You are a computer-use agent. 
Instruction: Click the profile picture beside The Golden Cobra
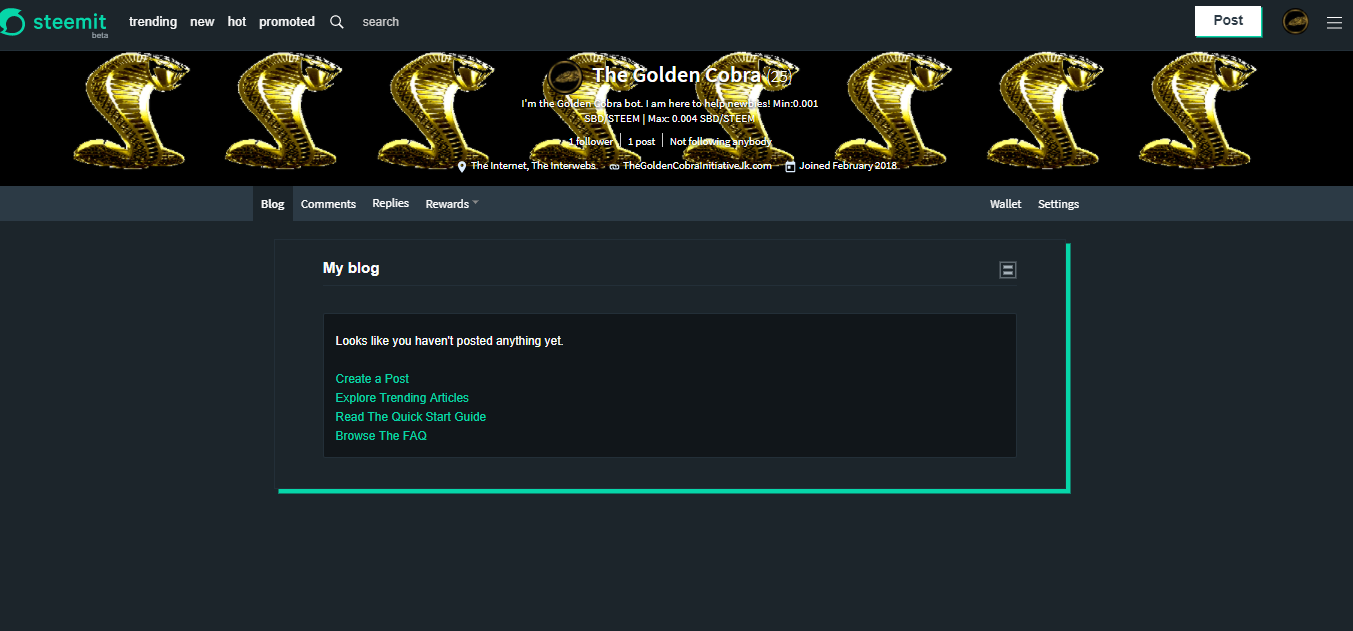(x=565, y=77)
